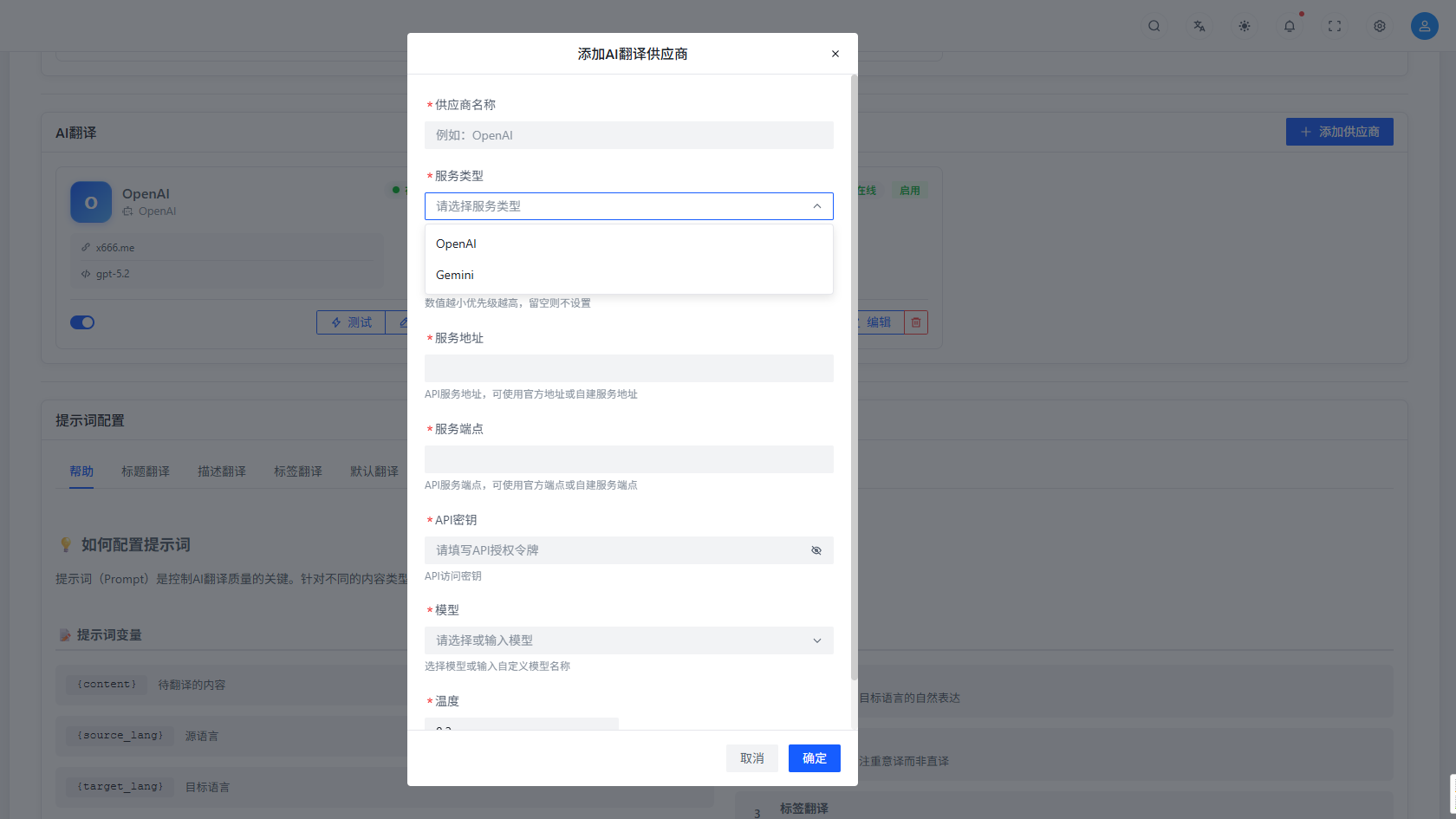This screenshot has width=1456, height=819.
Task: Switch to the 默认翻译 tab
Action: click(x=374, y=471)
